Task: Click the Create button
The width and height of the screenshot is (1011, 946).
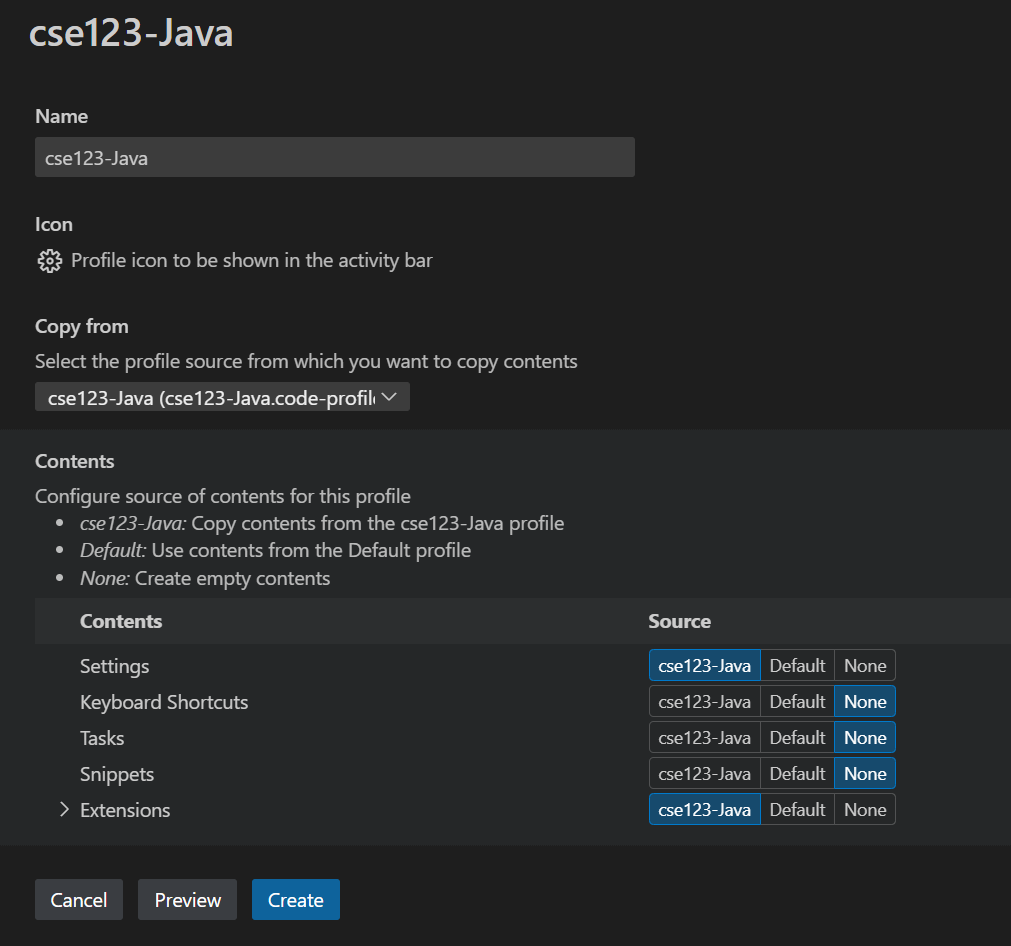Action: click(295, 899)
